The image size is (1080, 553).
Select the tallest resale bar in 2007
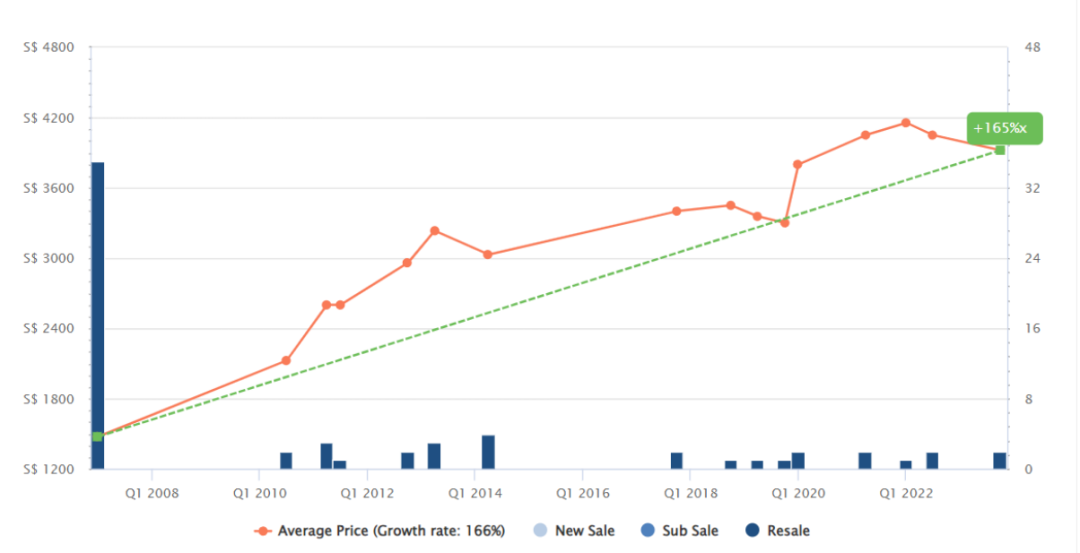tap(98, 315)
